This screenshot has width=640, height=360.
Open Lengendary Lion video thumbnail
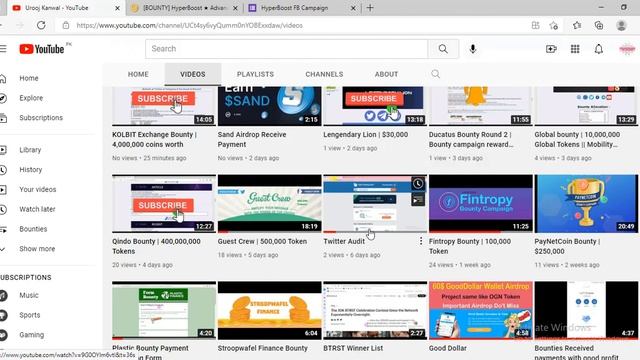click(x=375, y=106)
